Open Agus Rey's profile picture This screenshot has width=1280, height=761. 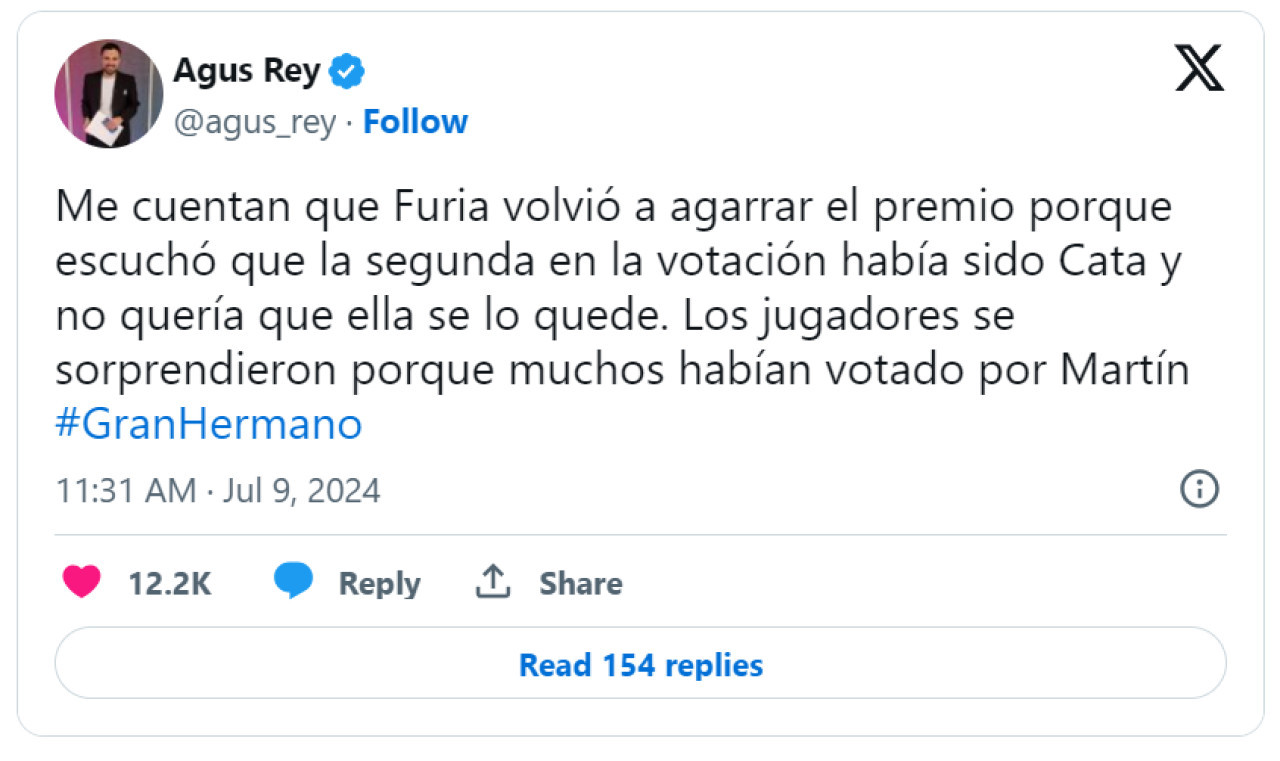click(109, 94)
